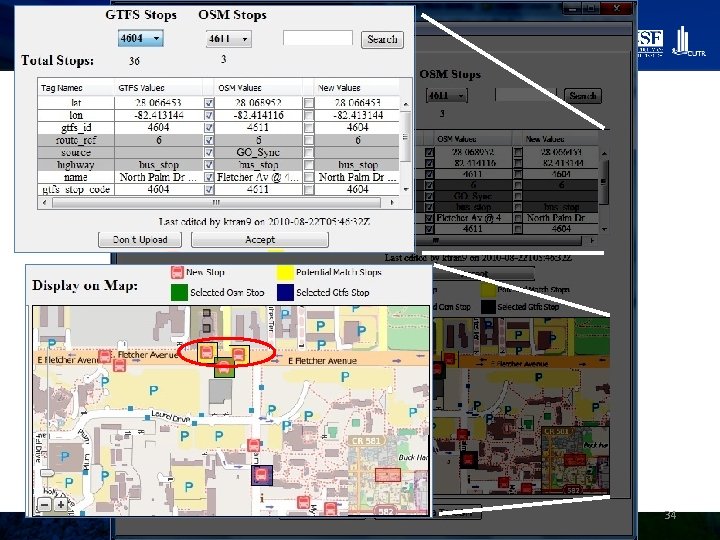Zoom in with the map plus button
The width and height of the screenshot is (720, 540).
pyautogui.click(x=61, y=505)
